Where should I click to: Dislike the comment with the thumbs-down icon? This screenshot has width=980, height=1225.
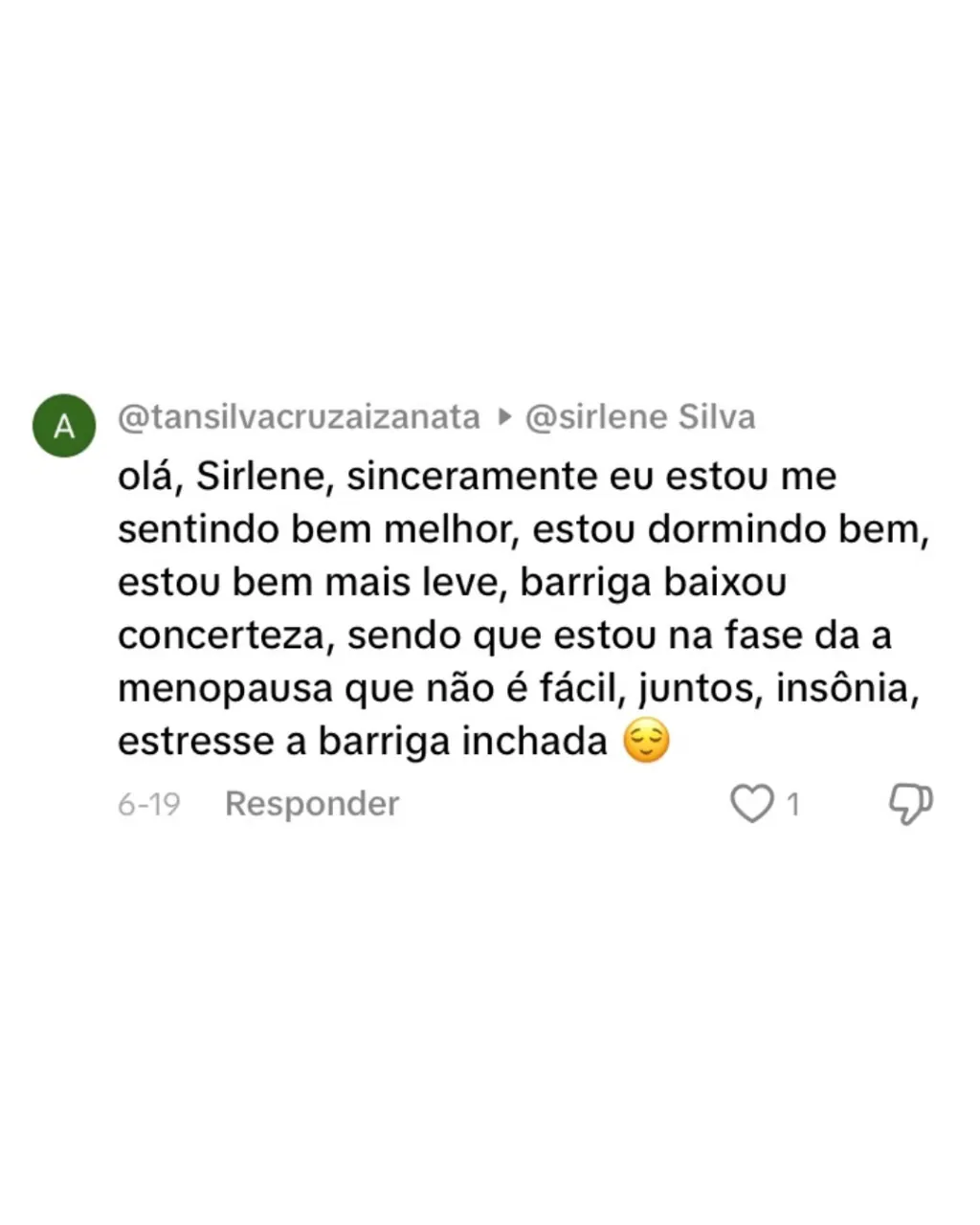pyautogui.click(x=910, y=804)
